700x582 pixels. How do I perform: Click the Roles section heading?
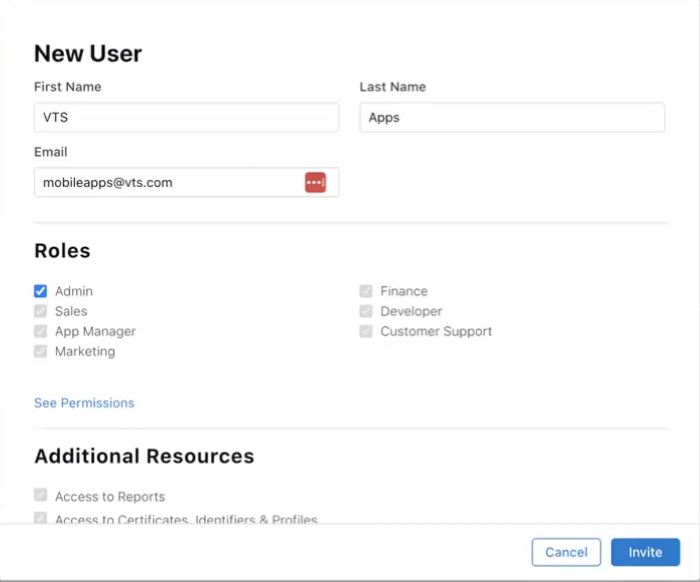(x=62, y=251)
